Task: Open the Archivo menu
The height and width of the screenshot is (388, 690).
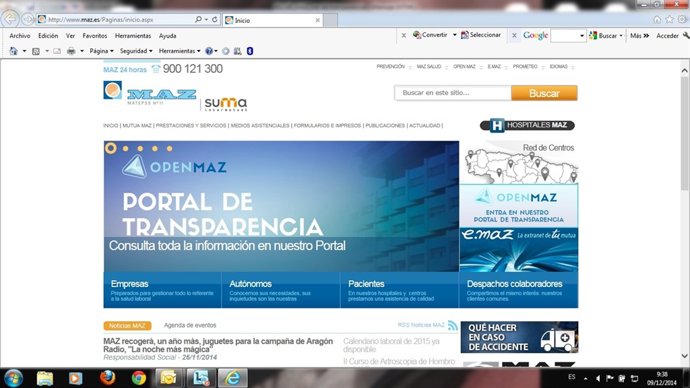Action: (20, 36)
